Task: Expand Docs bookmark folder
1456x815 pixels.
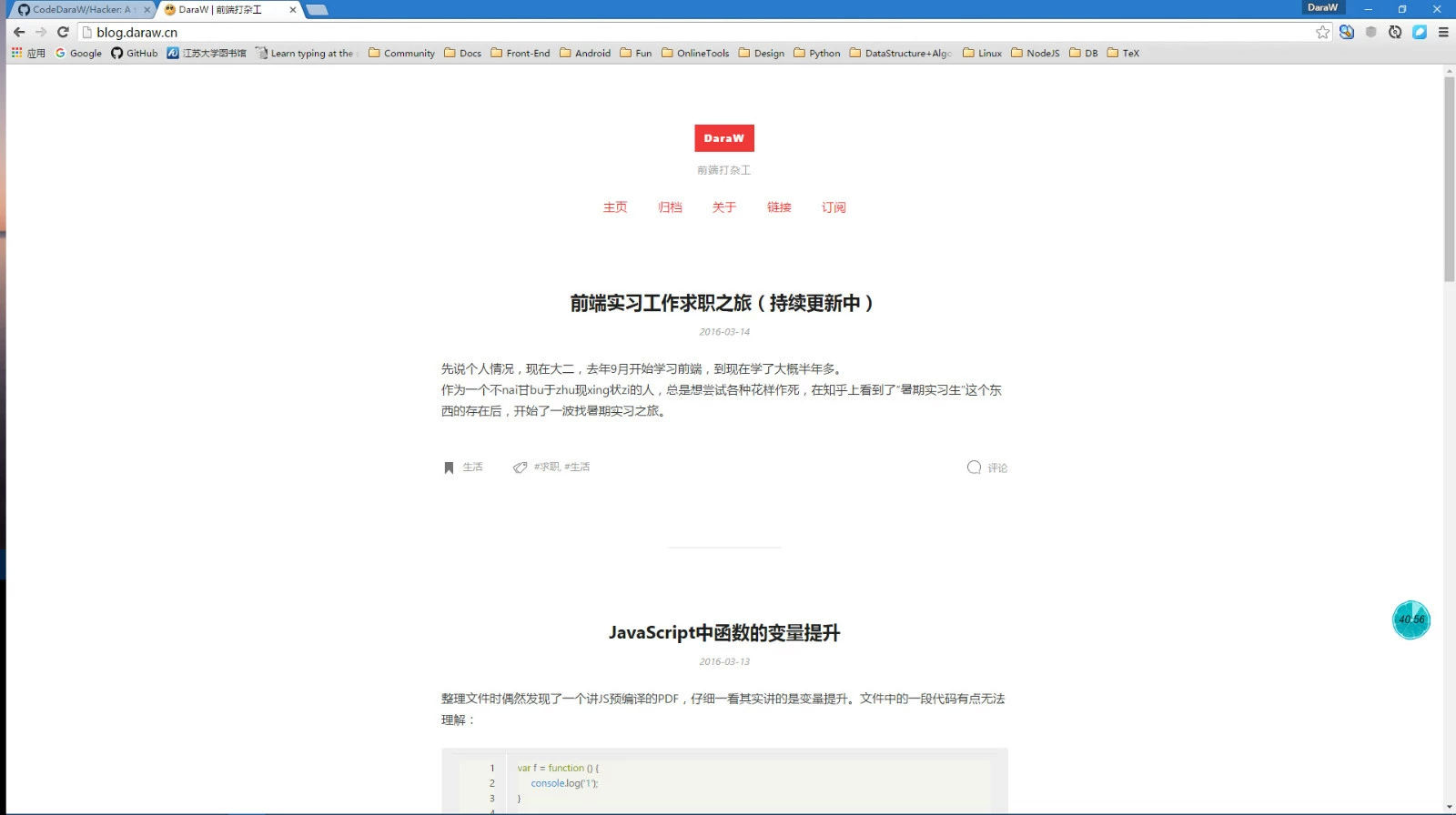Action: point(462,53)
